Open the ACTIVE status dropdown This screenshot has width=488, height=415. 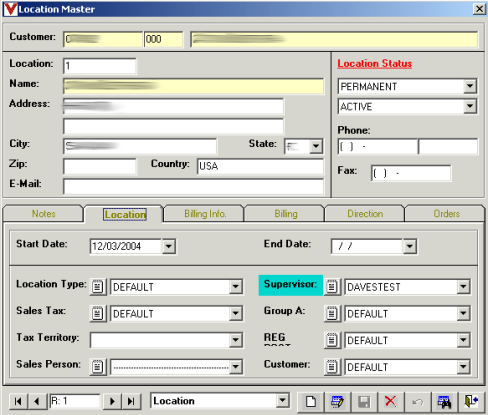pos(470,106)
